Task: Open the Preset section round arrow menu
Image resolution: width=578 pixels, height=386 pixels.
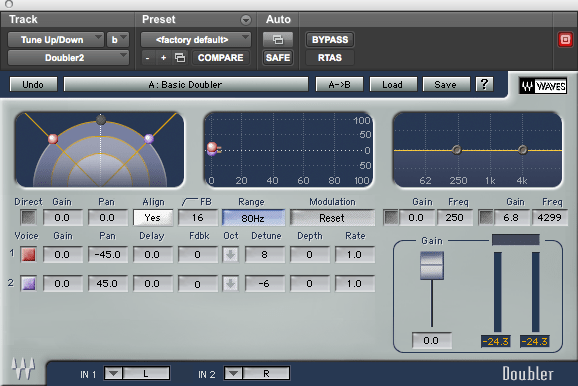Action: pyautogui.click(x=246, y=20)
